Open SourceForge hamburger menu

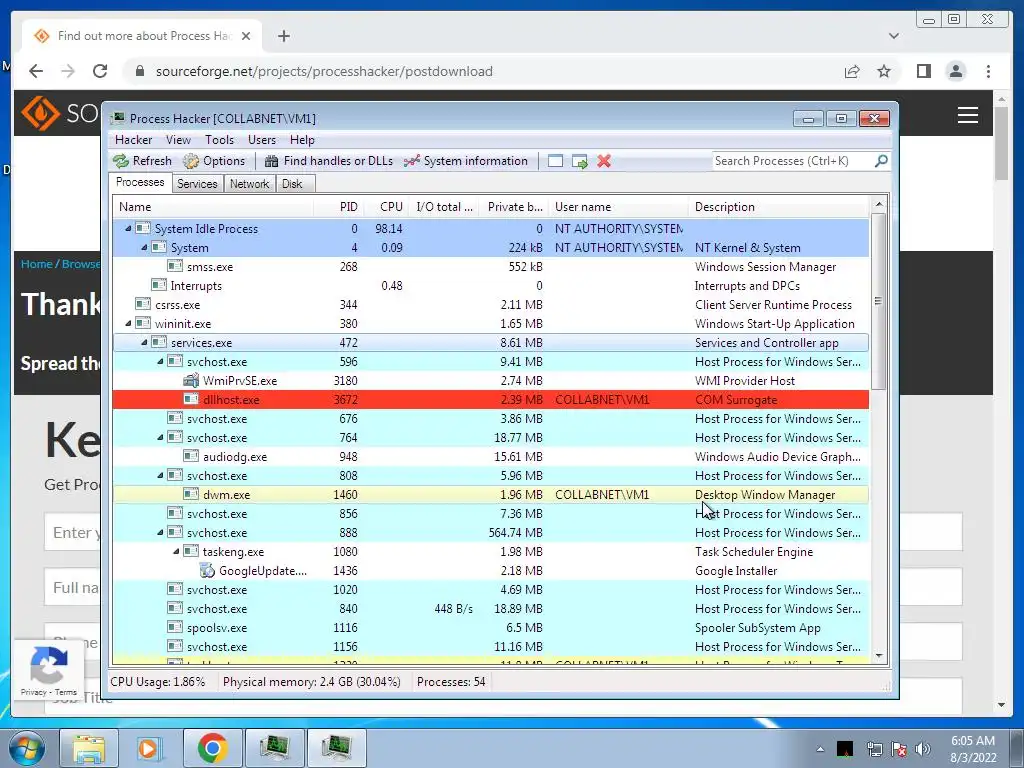967,115
